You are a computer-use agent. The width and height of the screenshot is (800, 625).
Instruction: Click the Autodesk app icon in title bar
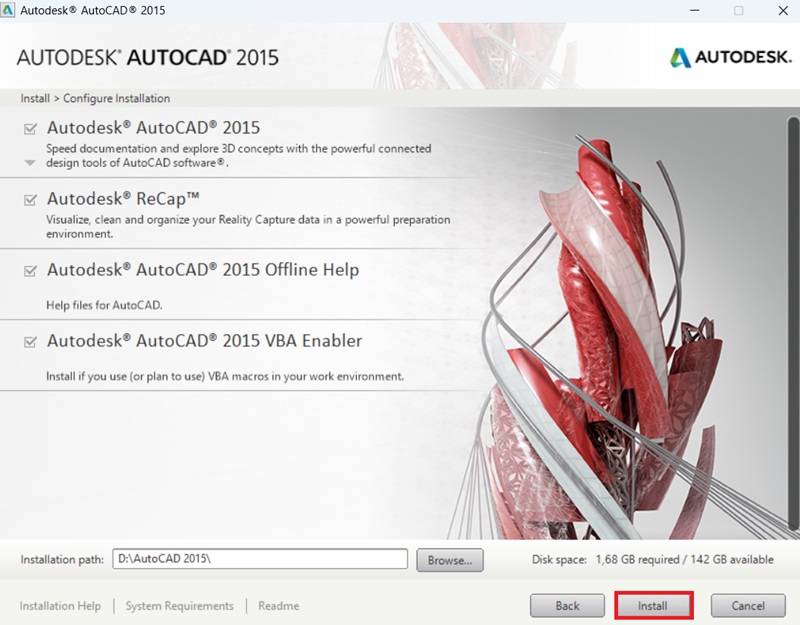click(10, 11)
